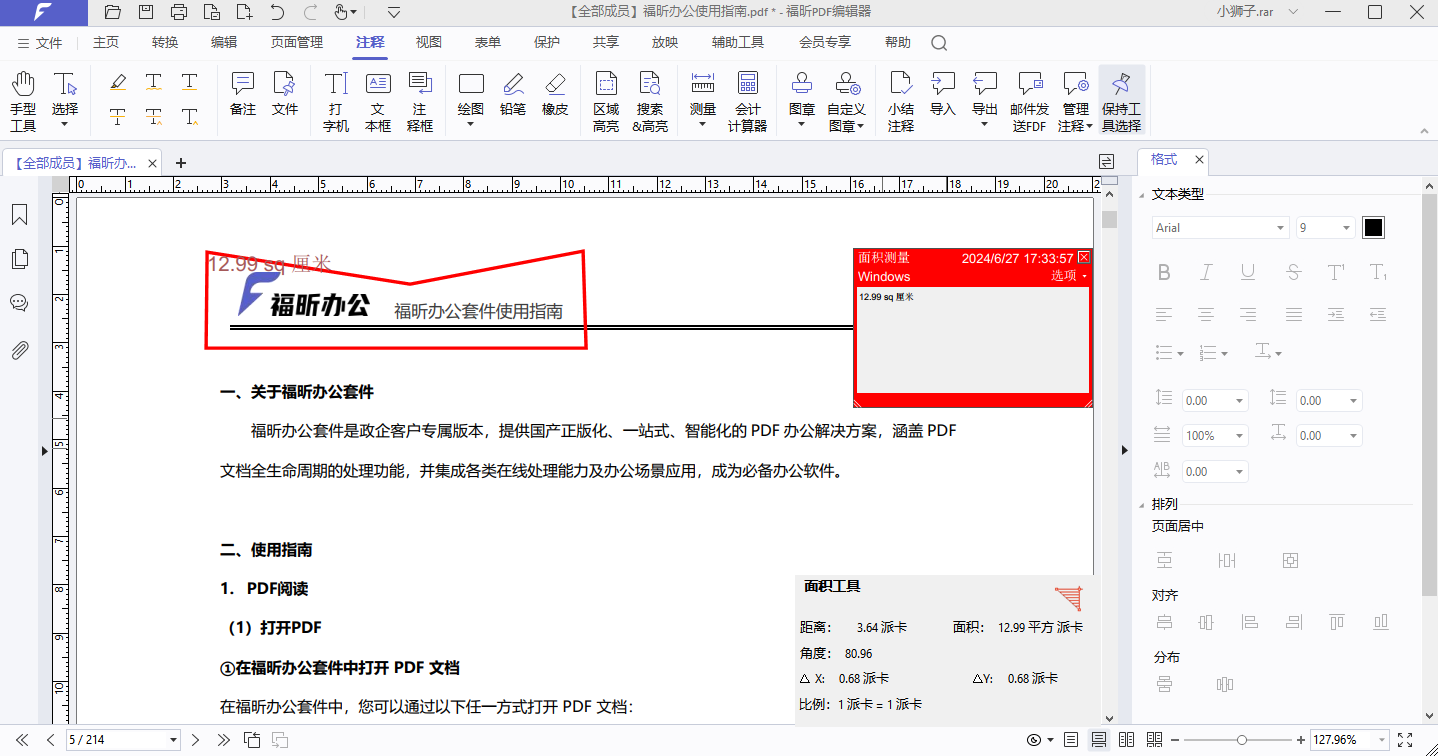
Task: Open the bookmarks panel in left sidebar
Action: coord(19,215)
